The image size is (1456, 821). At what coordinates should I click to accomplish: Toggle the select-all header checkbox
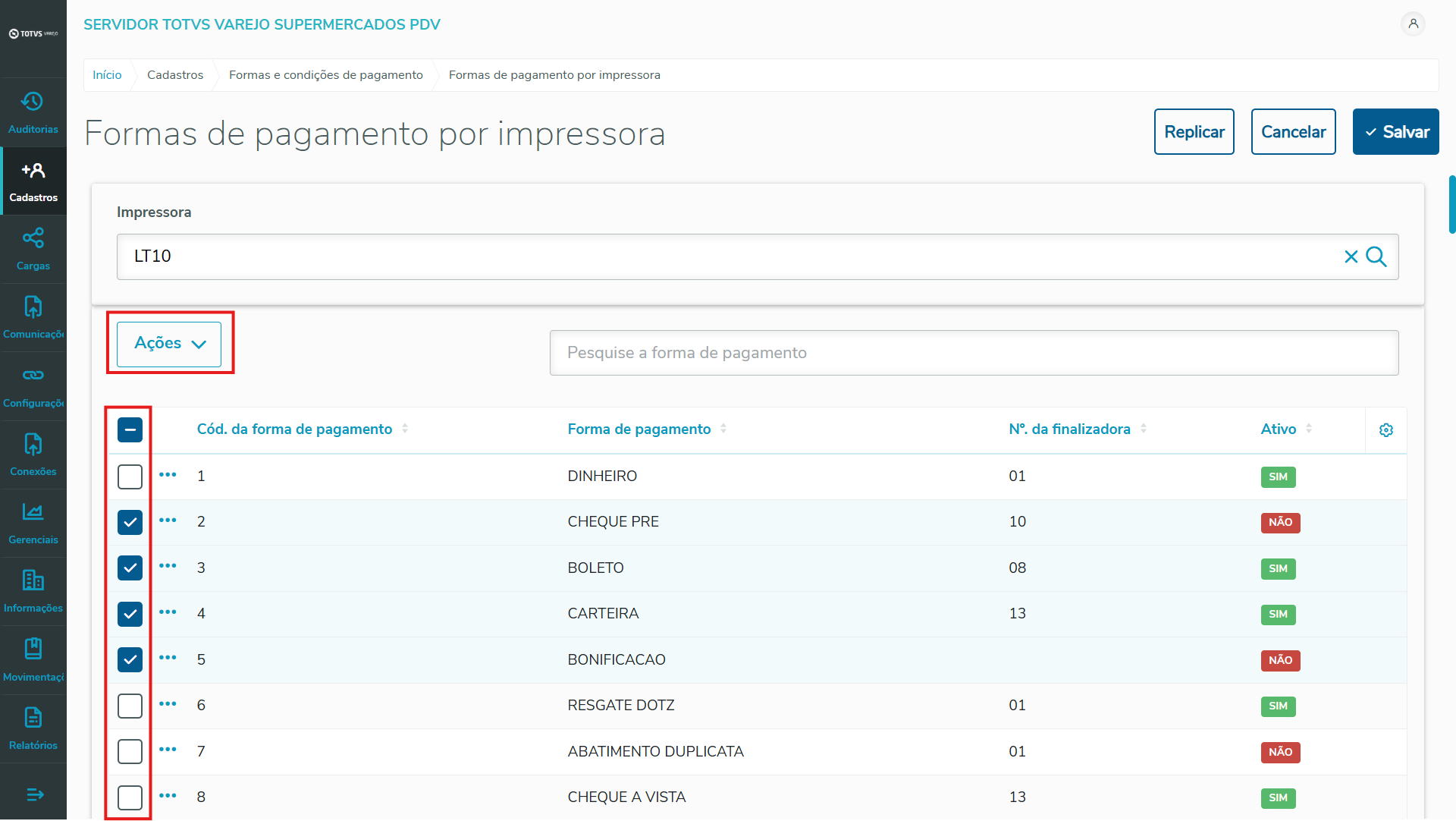point(130,430)
